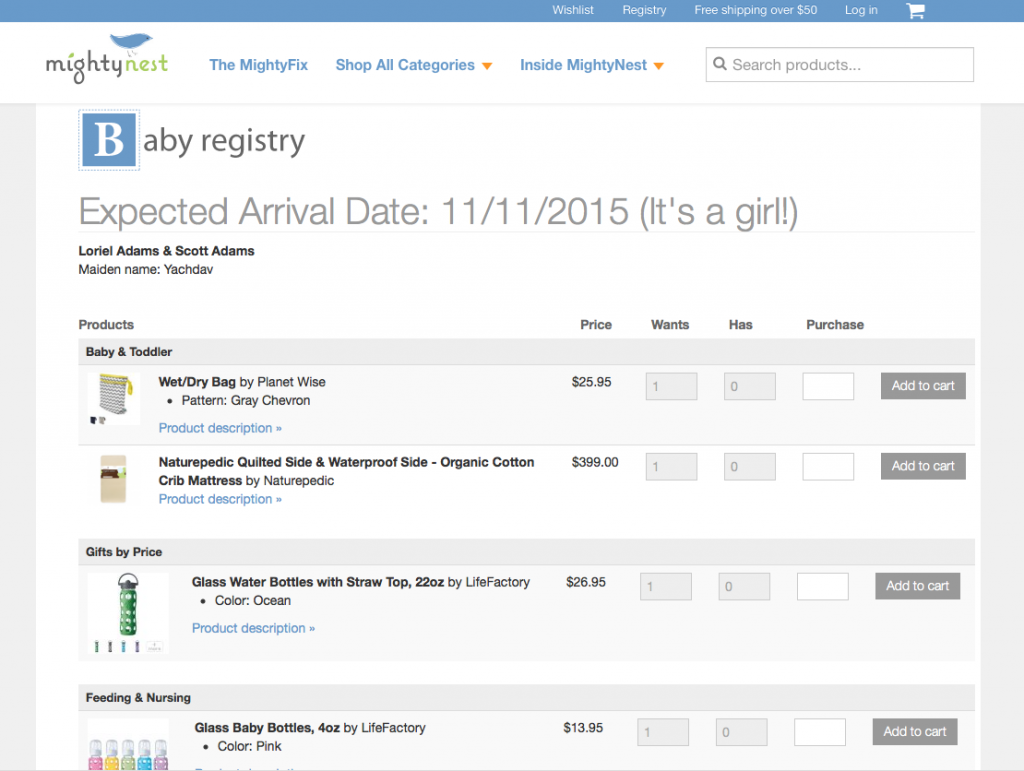Open Registry in top bar
The image size is (1024, 771).
(644, 10)
